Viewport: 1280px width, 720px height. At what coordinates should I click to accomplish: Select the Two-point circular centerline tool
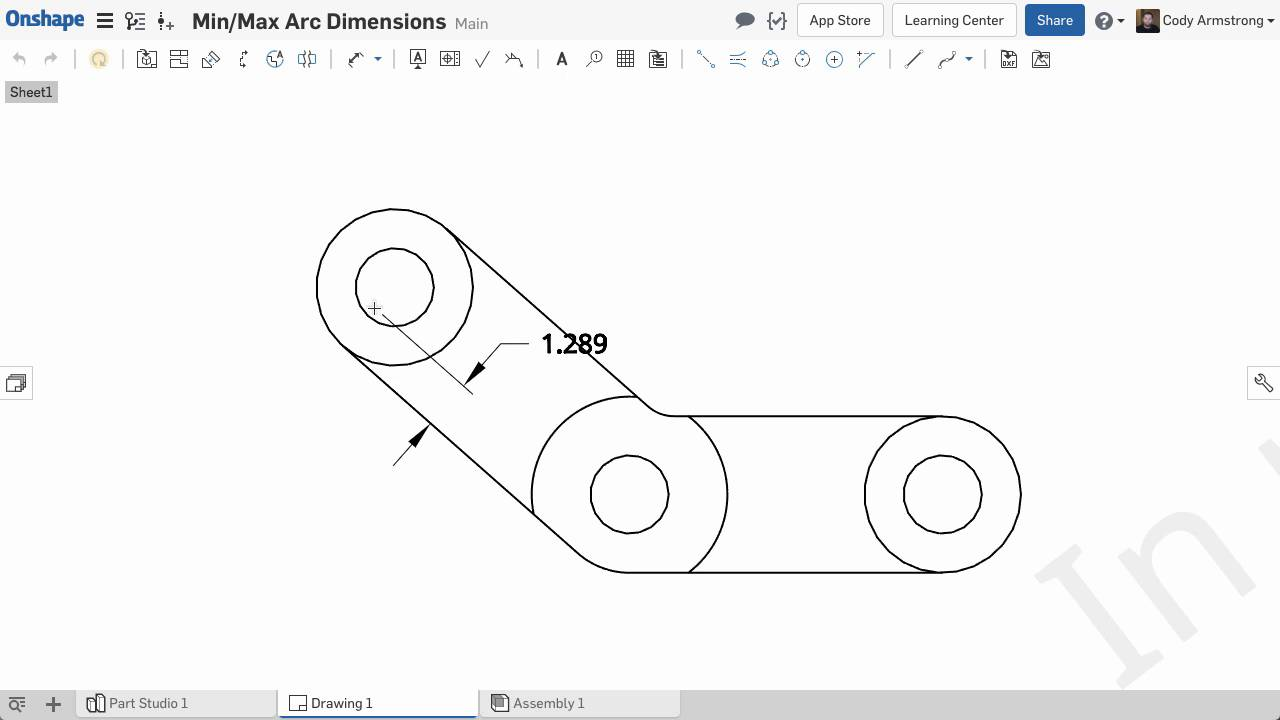point(802,60)
